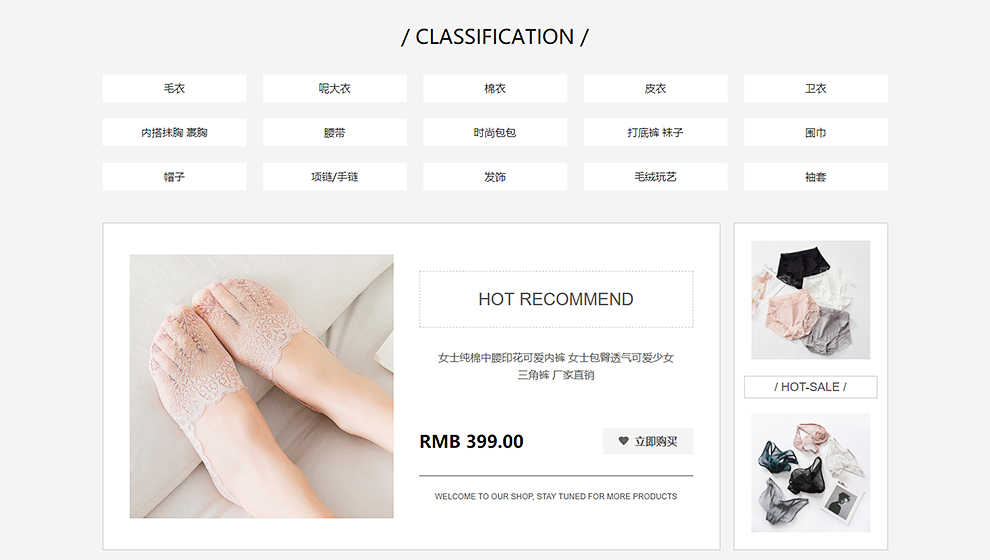The height and width of the screenshot is (560, 990).
Task: Select the 呢大衣 category
Action: (x=335, y=88)
